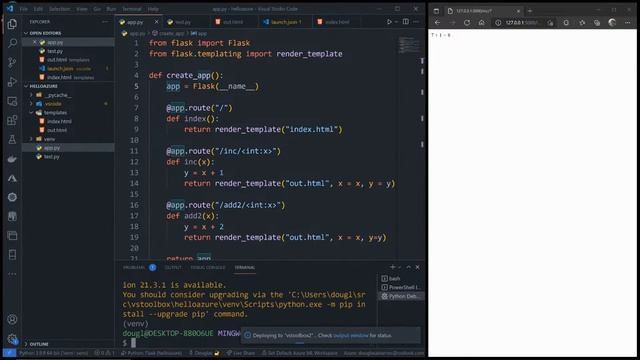Expand the .vscode folder
The height and width of the screenshot is (360, 640).
(31, 104)
